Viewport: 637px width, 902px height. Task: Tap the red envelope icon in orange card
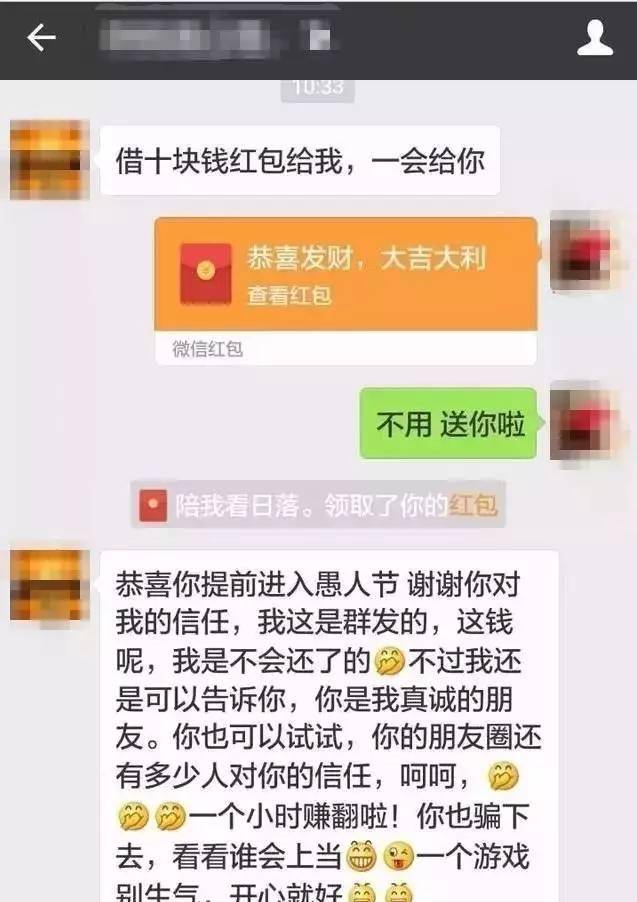click(x=205, y=274)
